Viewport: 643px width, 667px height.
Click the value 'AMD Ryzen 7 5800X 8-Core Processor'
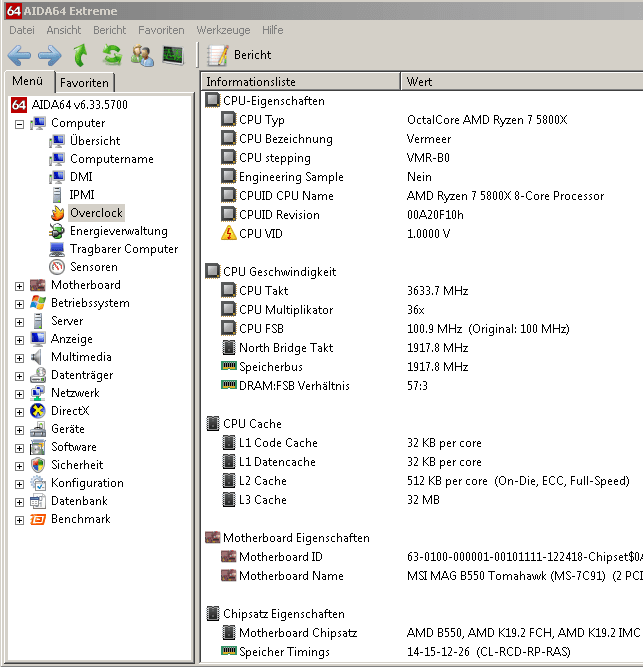505,196
